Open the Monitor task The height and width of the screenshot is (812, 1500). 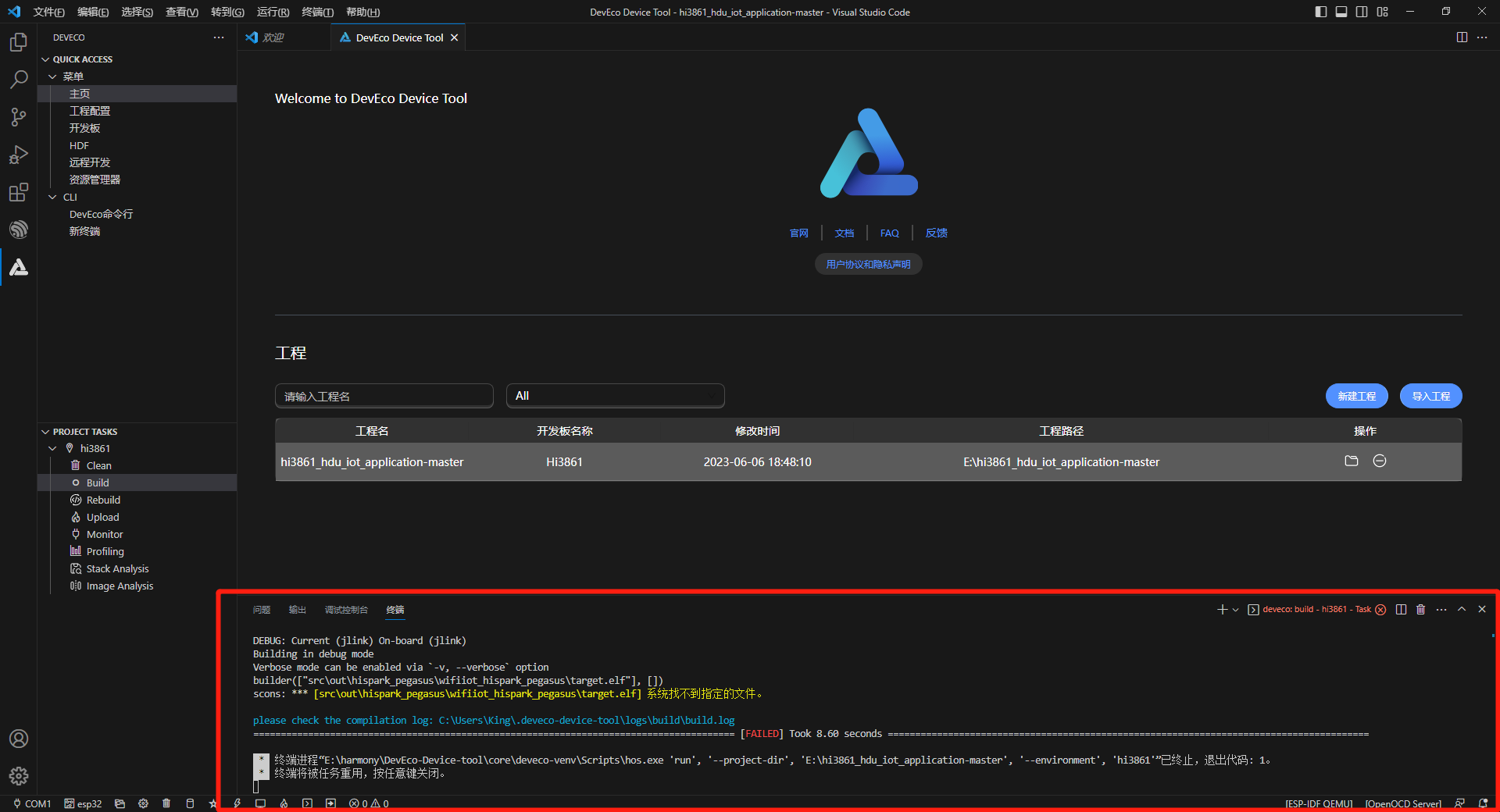coord(103,534)
